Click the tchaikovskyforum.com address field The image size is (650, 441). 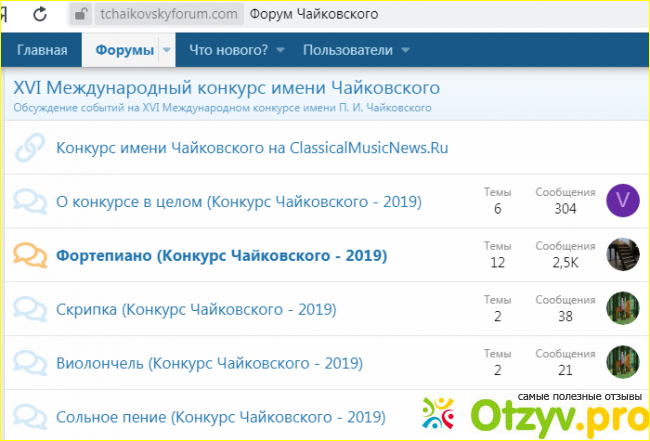click(168, 14)
